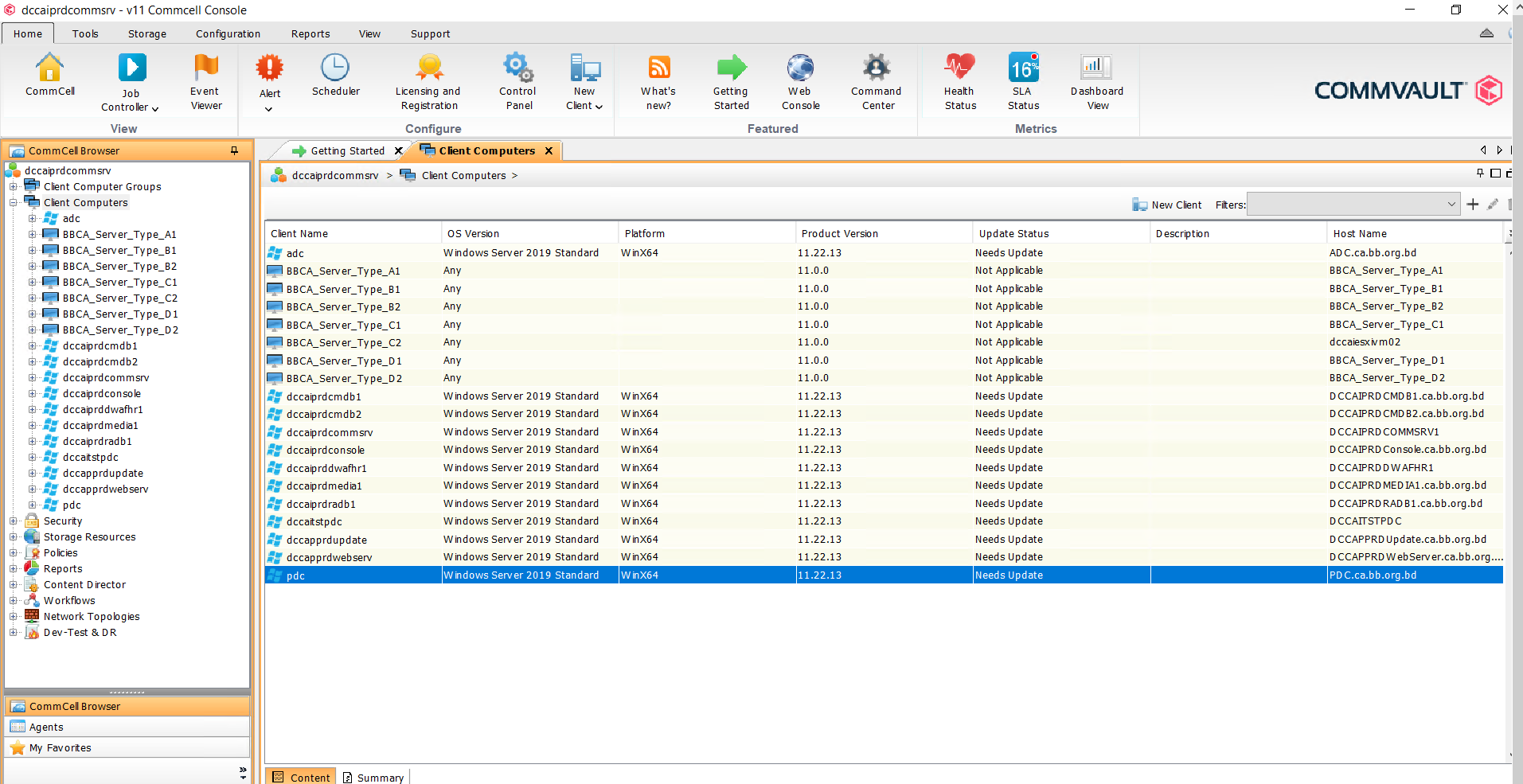
Task: Pin the CommCell Browser pane
Action: [x=234, y=150]
